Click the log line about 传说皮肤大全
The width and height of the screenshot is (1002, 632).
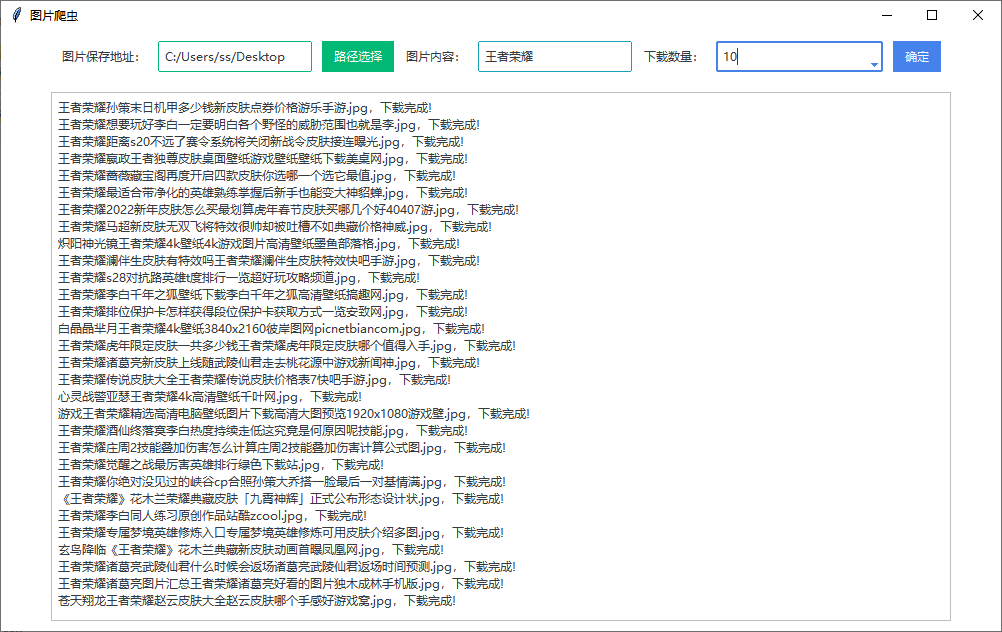[254, 380]
